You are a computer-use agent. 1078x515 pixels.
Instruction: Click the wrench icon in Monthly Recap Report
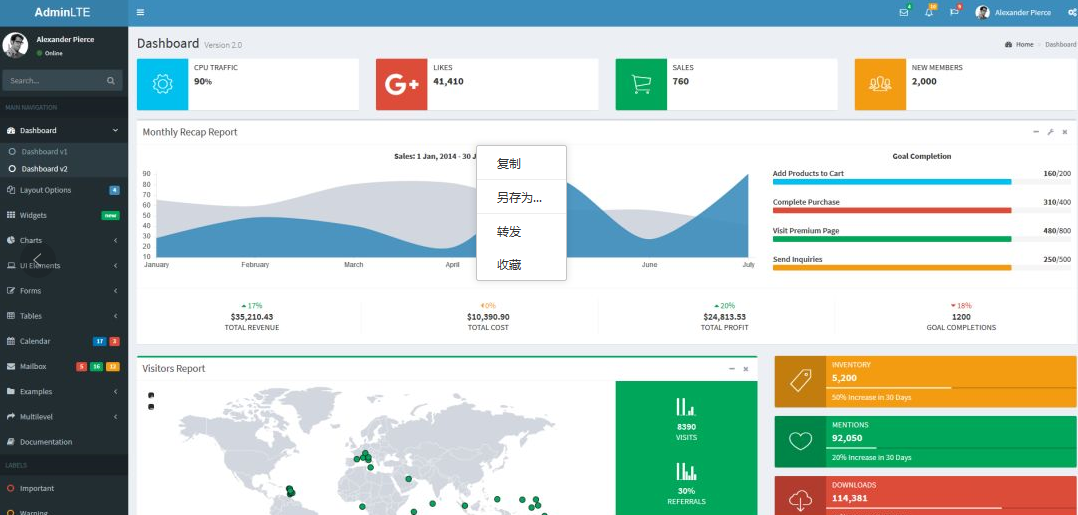point(1050,132)
